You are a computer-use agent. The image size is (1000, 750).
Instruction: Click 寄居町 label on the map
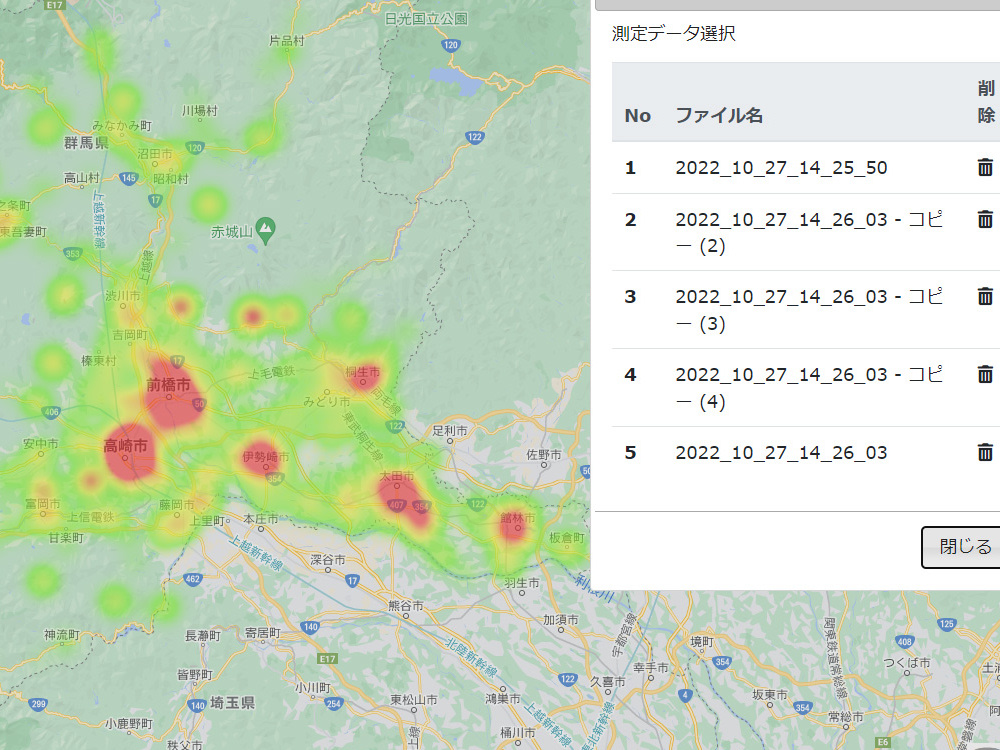click(x=263, y=632)
